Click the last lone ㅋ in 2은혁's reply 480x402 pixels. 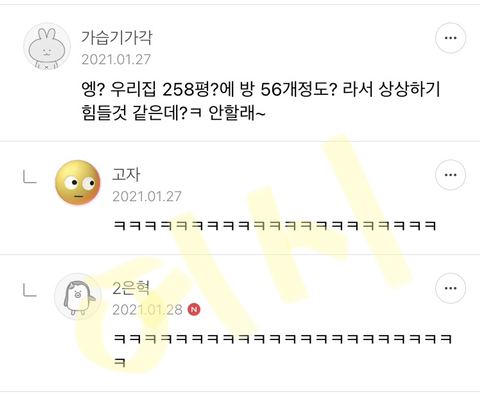[120, 362]
